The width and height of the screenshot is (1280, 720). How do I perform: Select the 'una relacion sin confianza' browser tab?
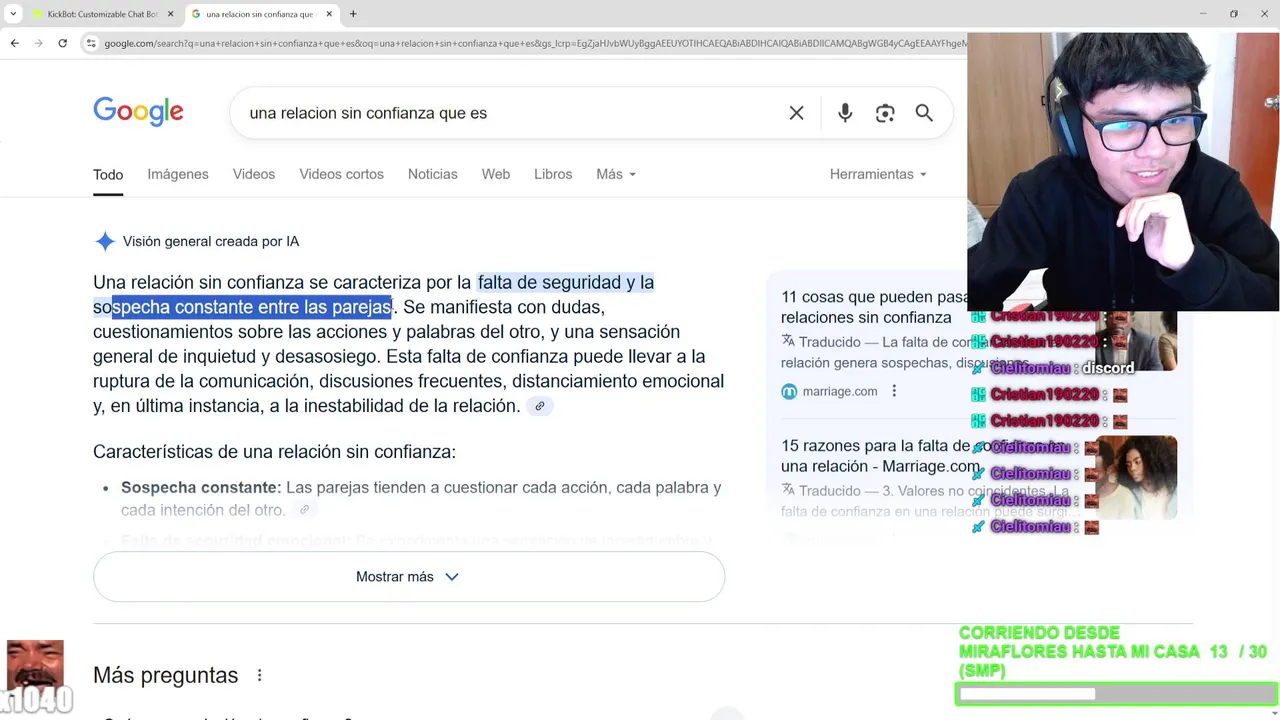coord(262,14)
